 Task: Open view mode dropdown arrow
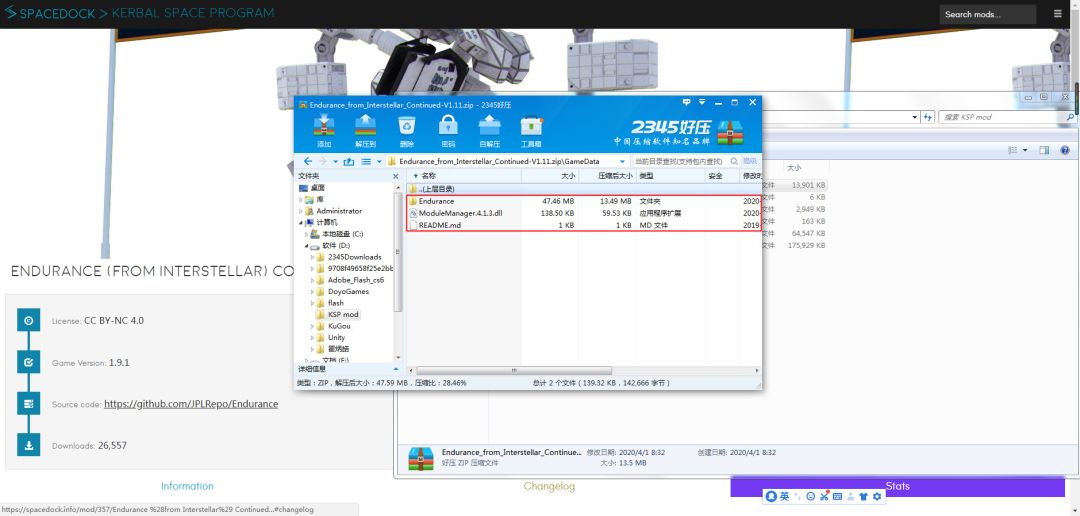coord(377,162)
